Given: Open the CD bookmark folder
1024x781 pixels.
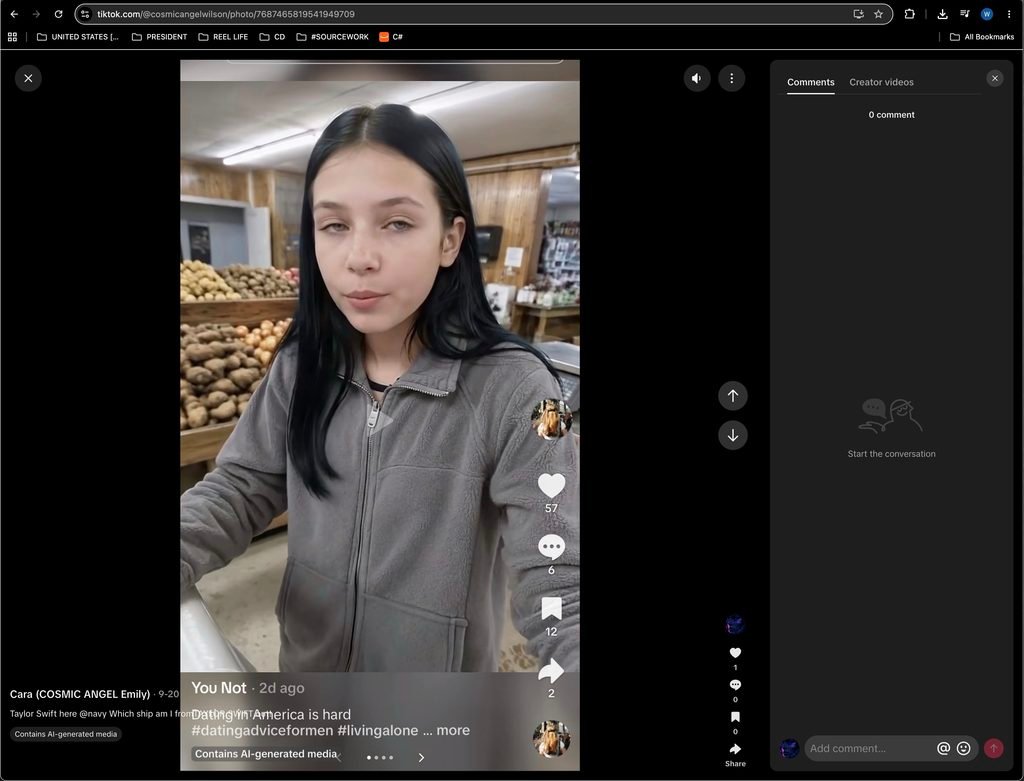Looking at the screenshot, I should [x=272, y=37].
